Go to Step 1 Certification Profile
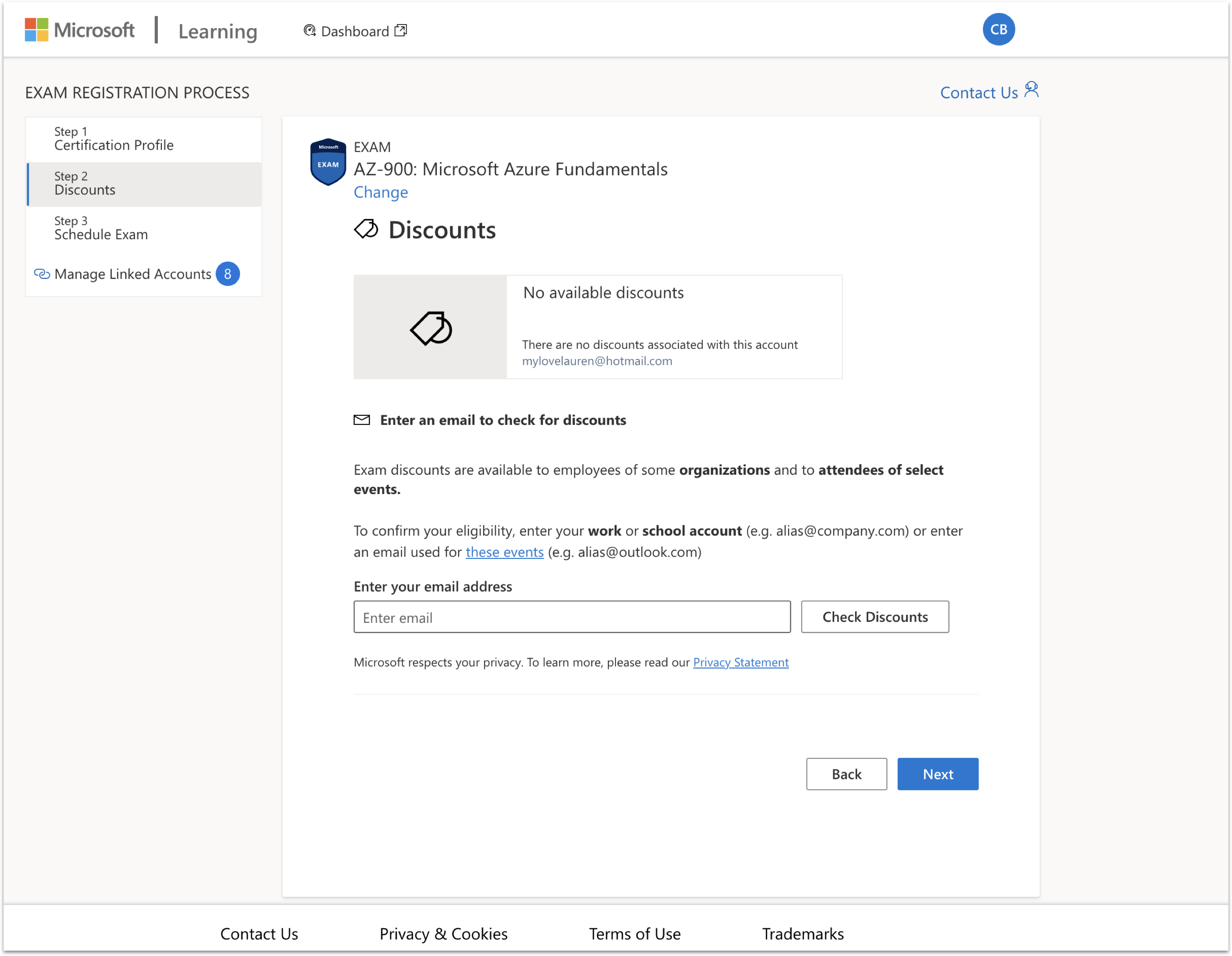 coord(144,139)
